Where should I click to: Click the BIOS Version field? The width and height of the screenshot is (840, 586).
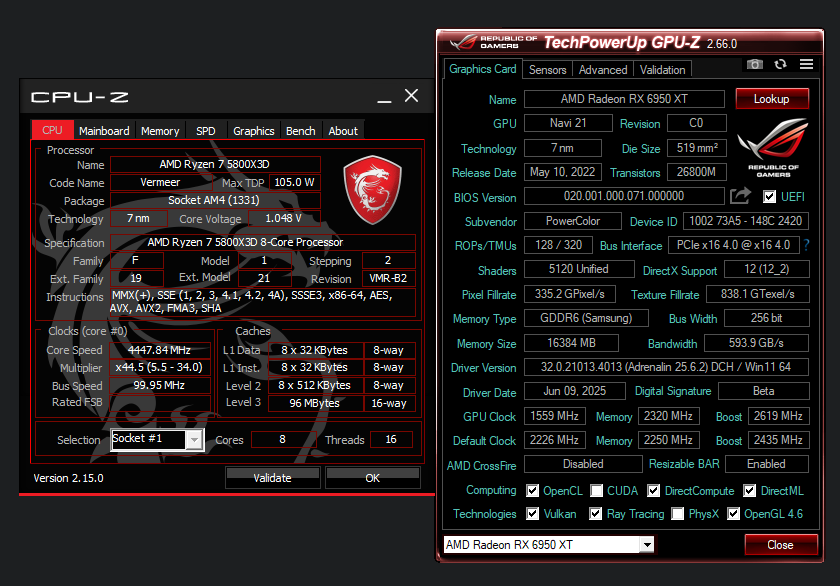tap(624, 196)
